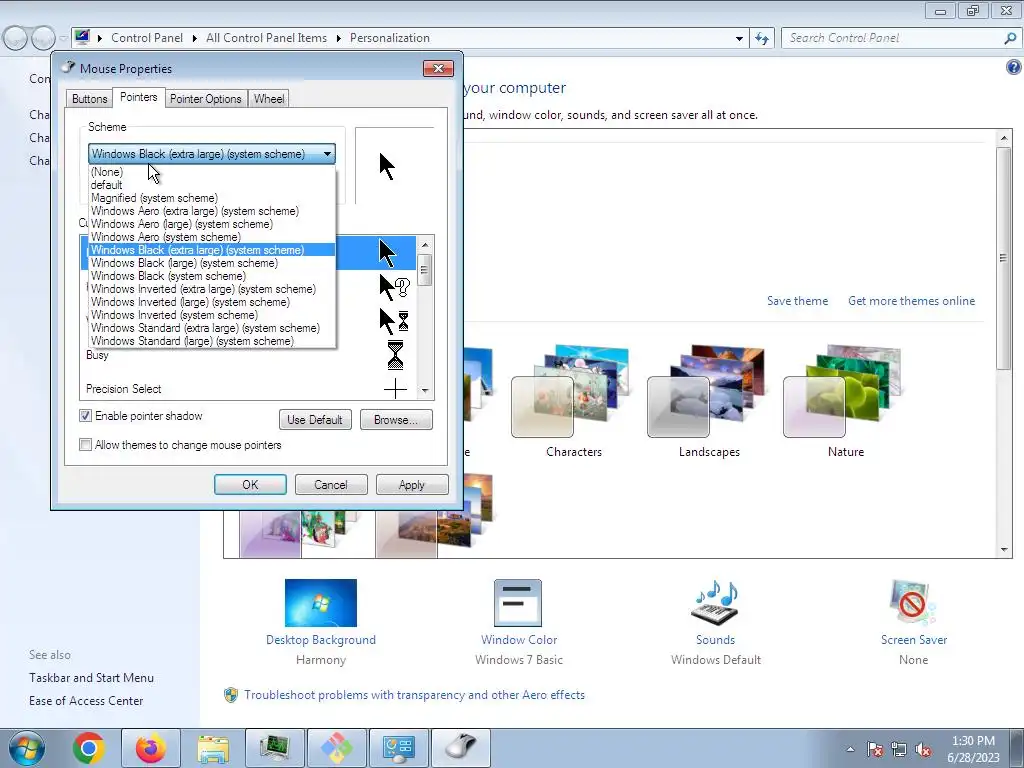The height and width of the screenshot is (768, 1024).
Task: Select the Precision Select crosshair pointer
Action: coord(395,389)
